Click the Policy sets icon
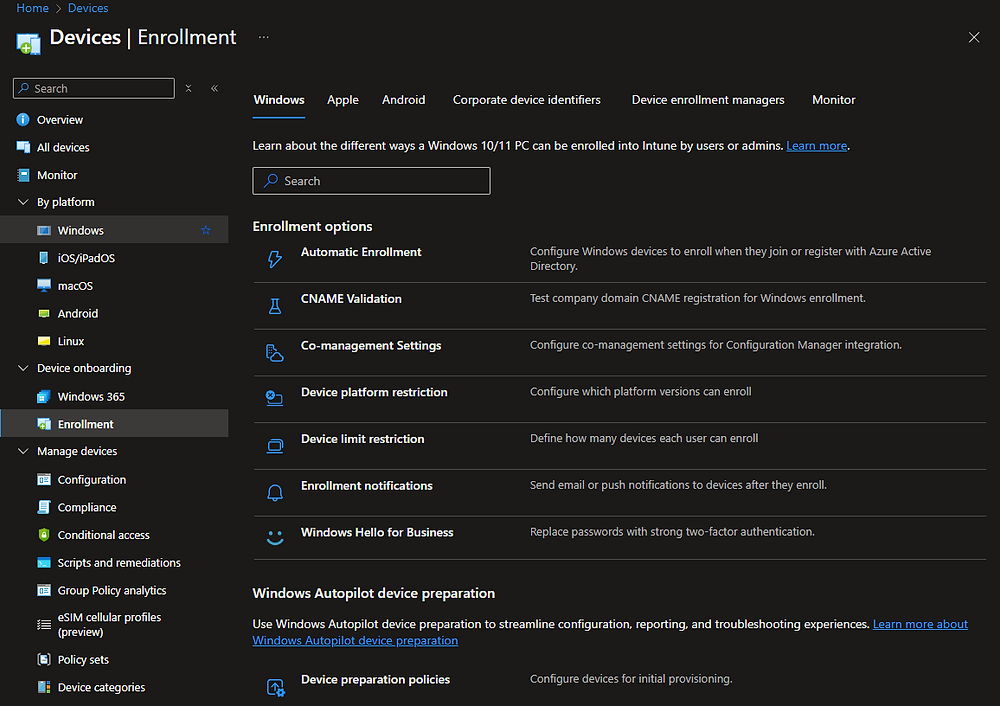The image size is (1000, 706). point(43,659)
